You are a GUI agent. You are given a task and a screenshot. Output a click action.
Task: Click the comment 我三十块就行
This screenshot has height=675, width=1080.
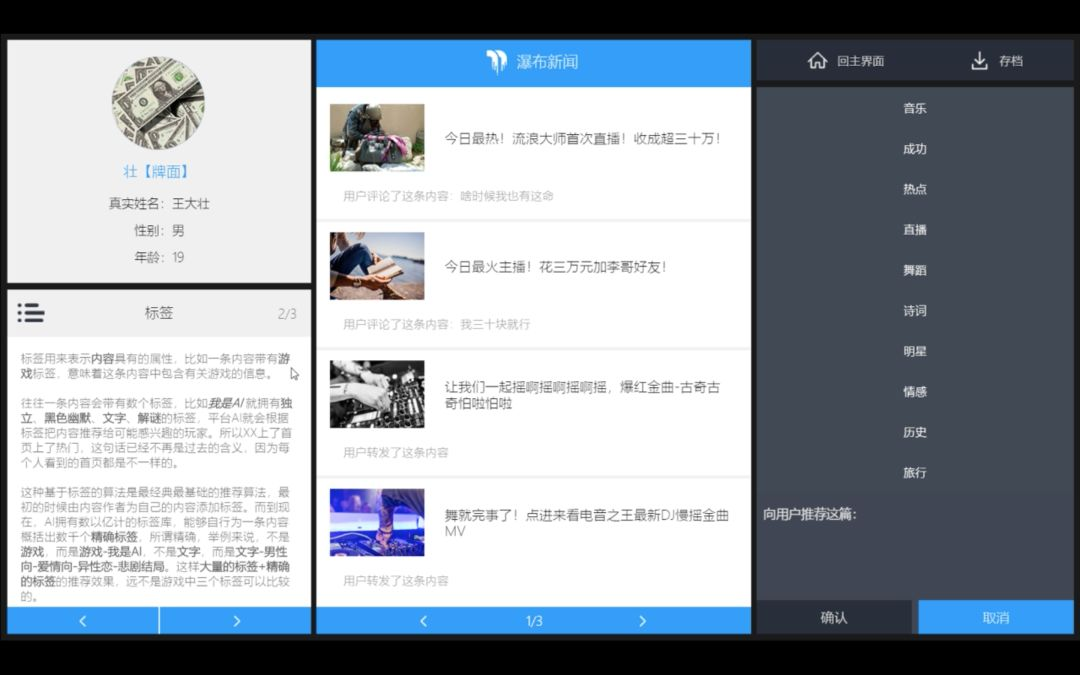click(x=495, y=324)
